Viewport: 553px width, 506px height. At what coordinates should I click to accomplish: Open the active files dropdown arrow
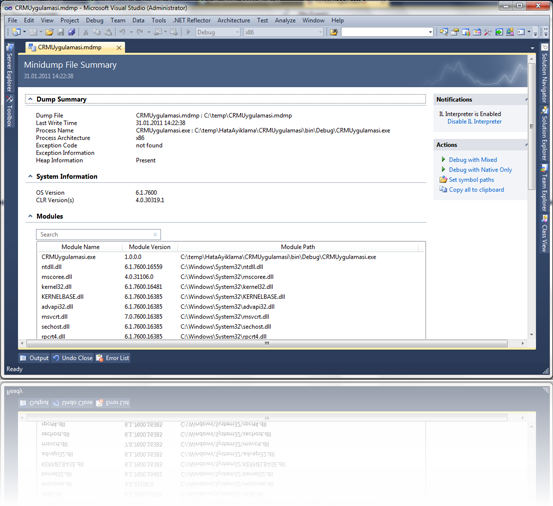pyautogui.click(x=532, y=48)
